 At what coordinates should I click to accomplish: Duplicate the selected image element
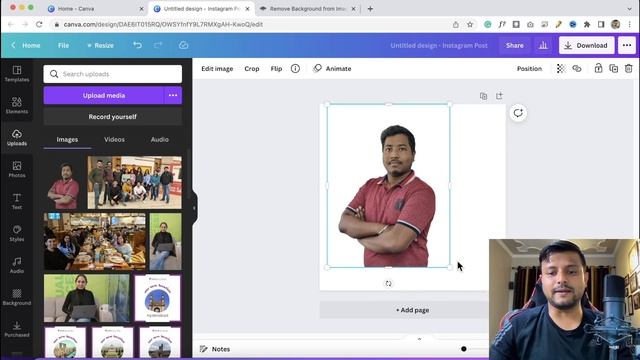point(613,69)
